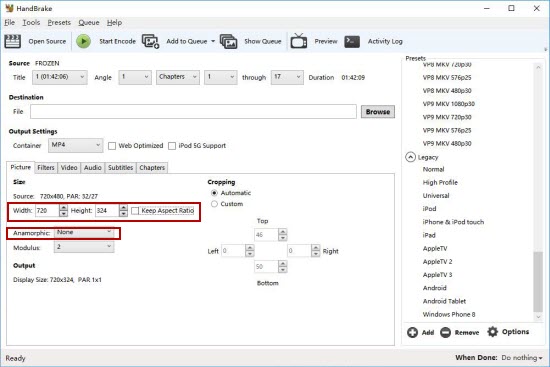Open the Tools menu
This screenshot has height=367, width=550.
pos(31,22)
